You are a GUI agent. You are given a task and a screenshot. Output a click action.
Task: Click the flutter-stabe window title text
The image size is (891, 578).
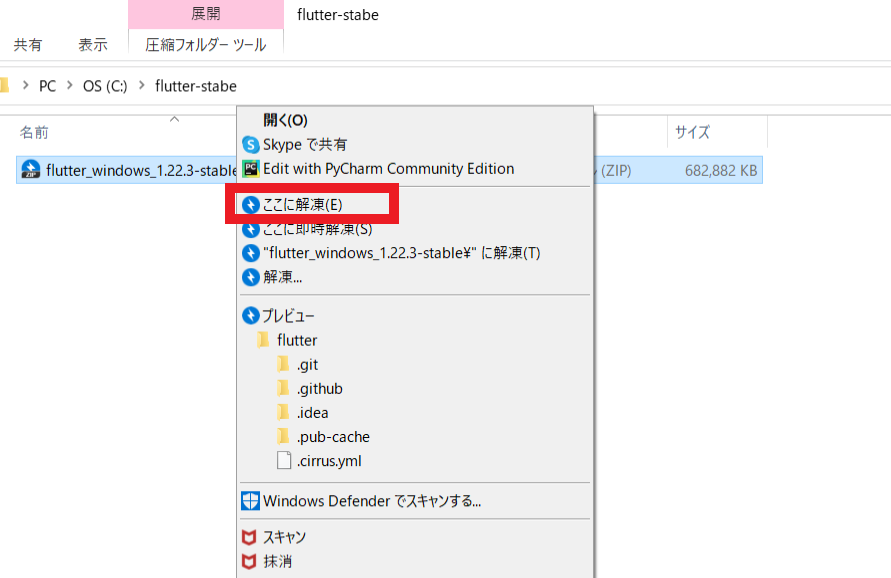click(x=338, y=15)
